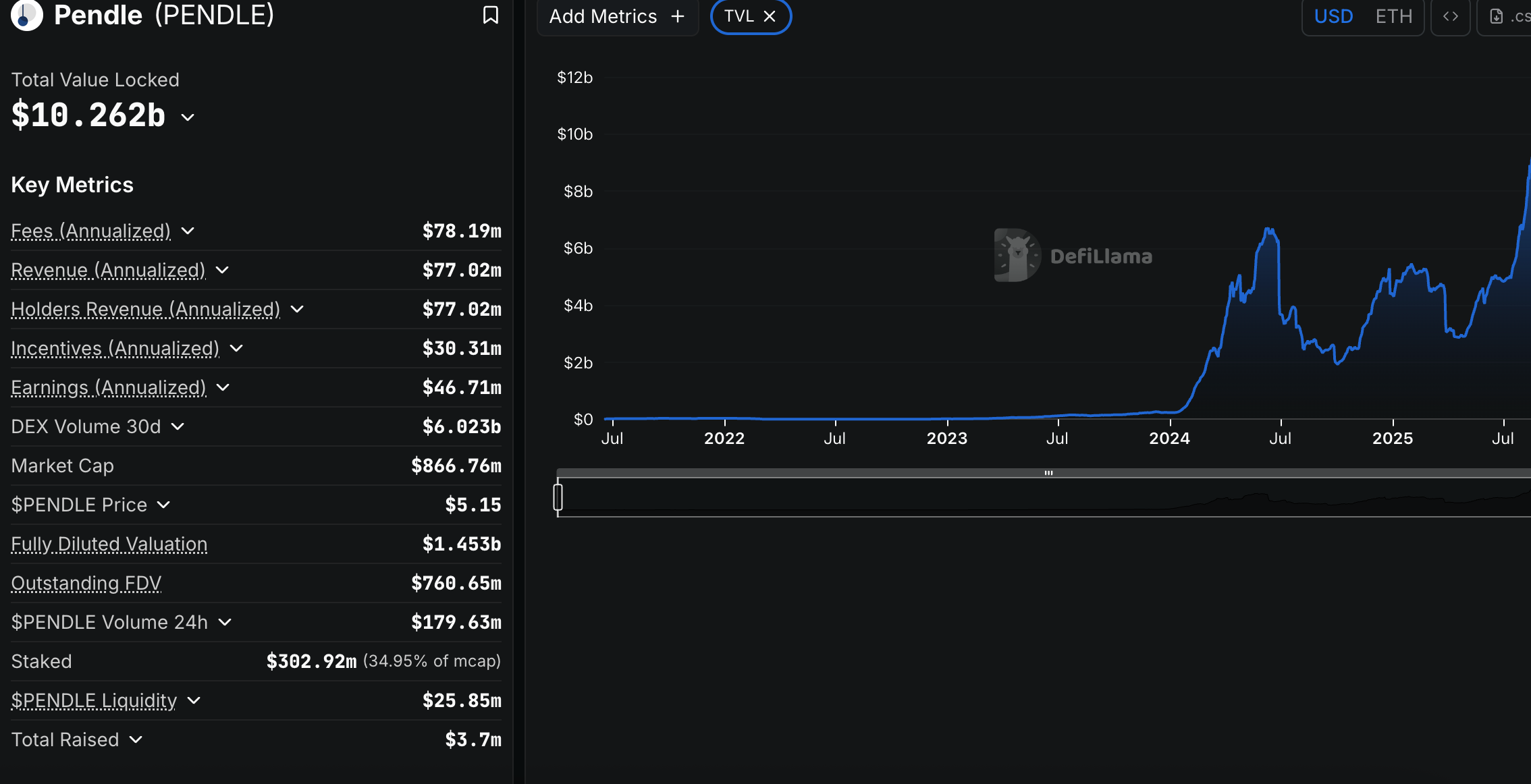This screenshot has height=784, width=1531.
Task: Click the $179.63m volume value
Action: [x=456, y=623]
